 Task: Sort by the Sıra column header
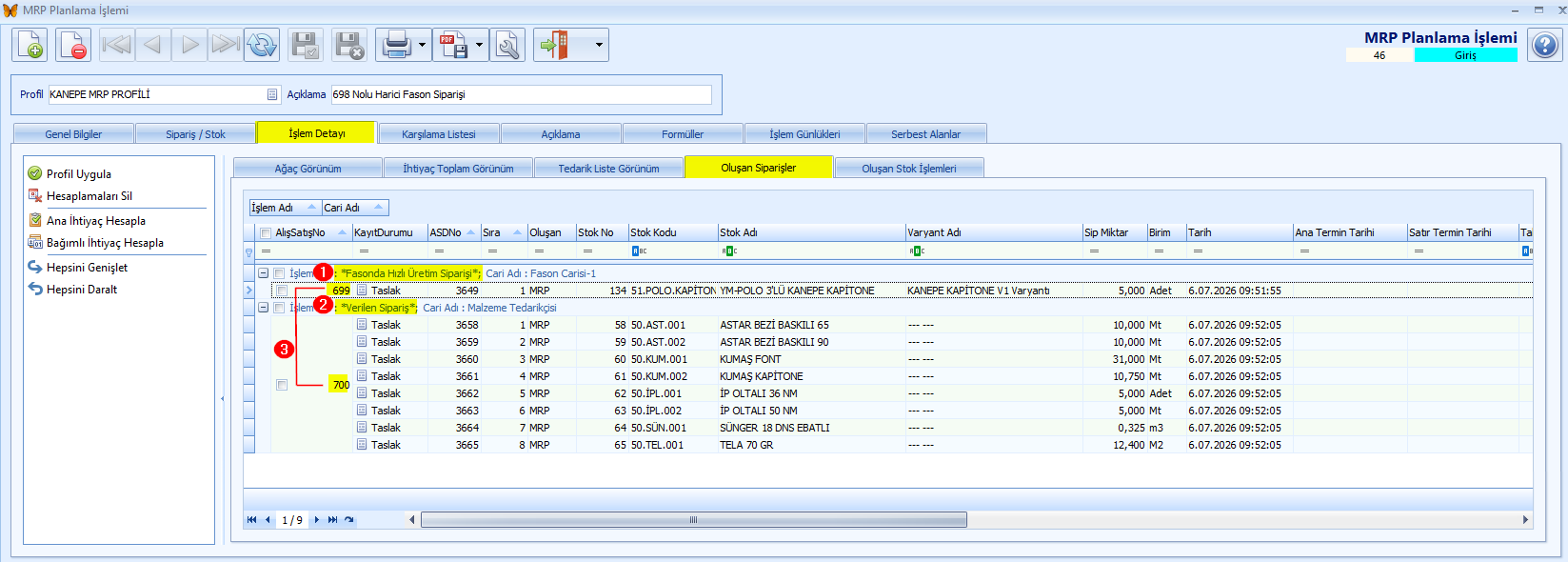503,232
